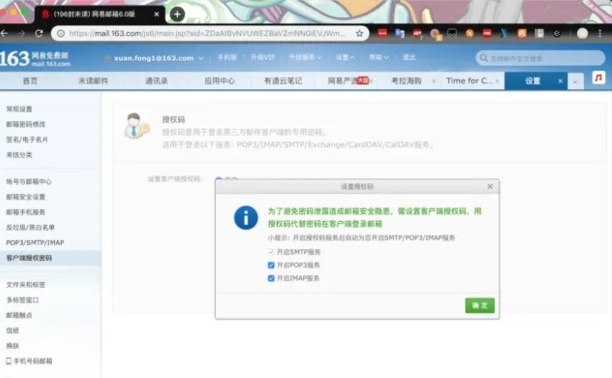Expand the account dropdown next to xuan.fong1@163.com

[201, 58]
